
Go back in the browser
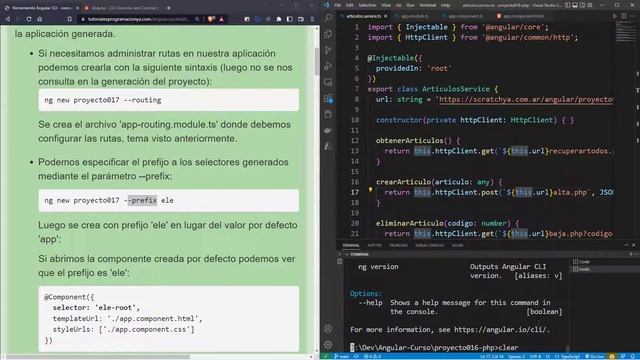[8, 19]
